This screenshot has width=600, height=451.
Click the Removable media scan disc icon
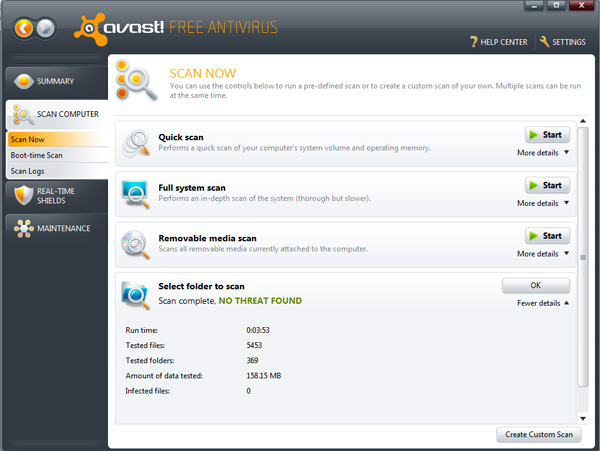click(135, 244)
